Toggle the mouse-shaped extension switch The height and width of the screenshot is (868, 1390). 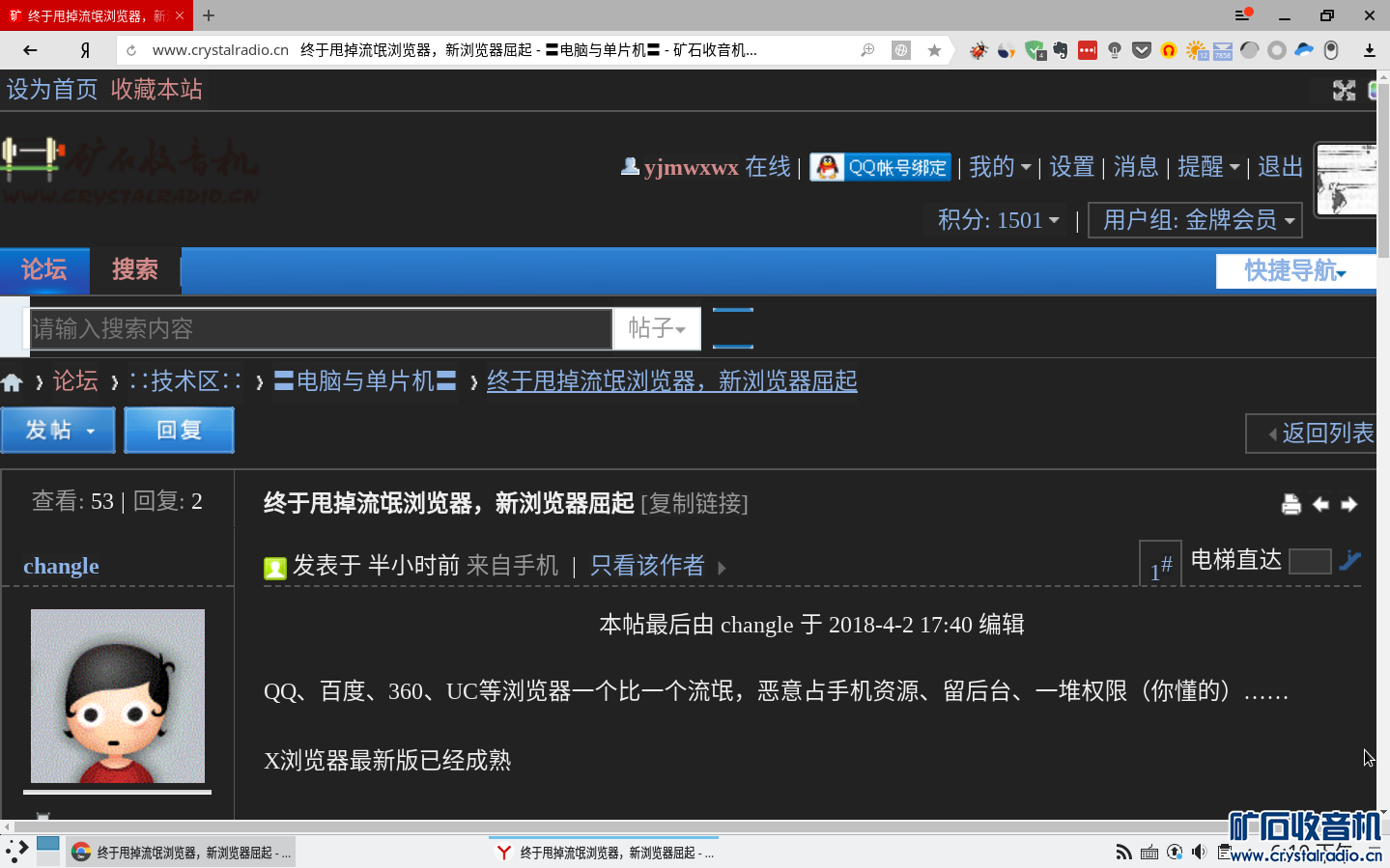[x=1331, y=50]
